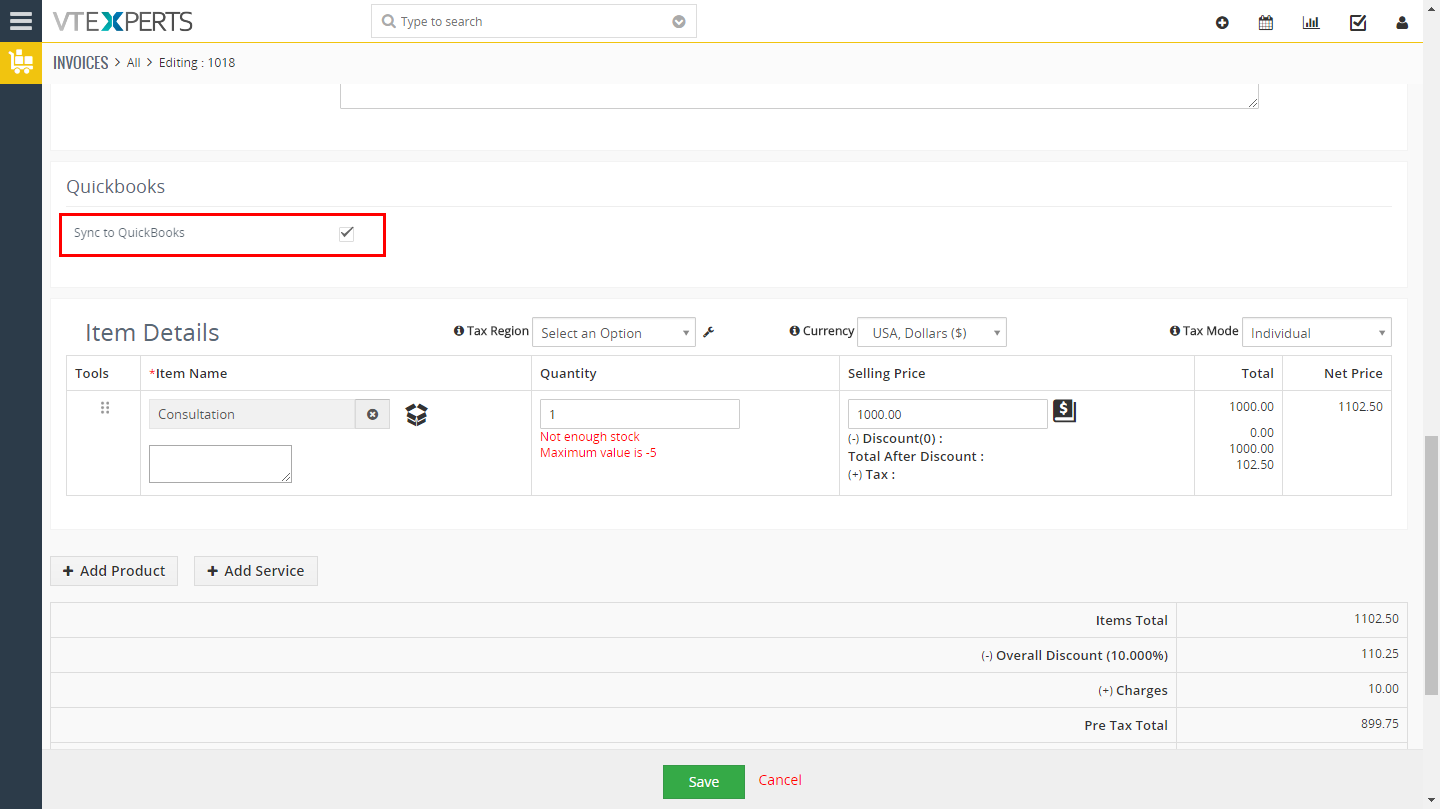Click the Selling Price column header

click(x=887, y=373)
